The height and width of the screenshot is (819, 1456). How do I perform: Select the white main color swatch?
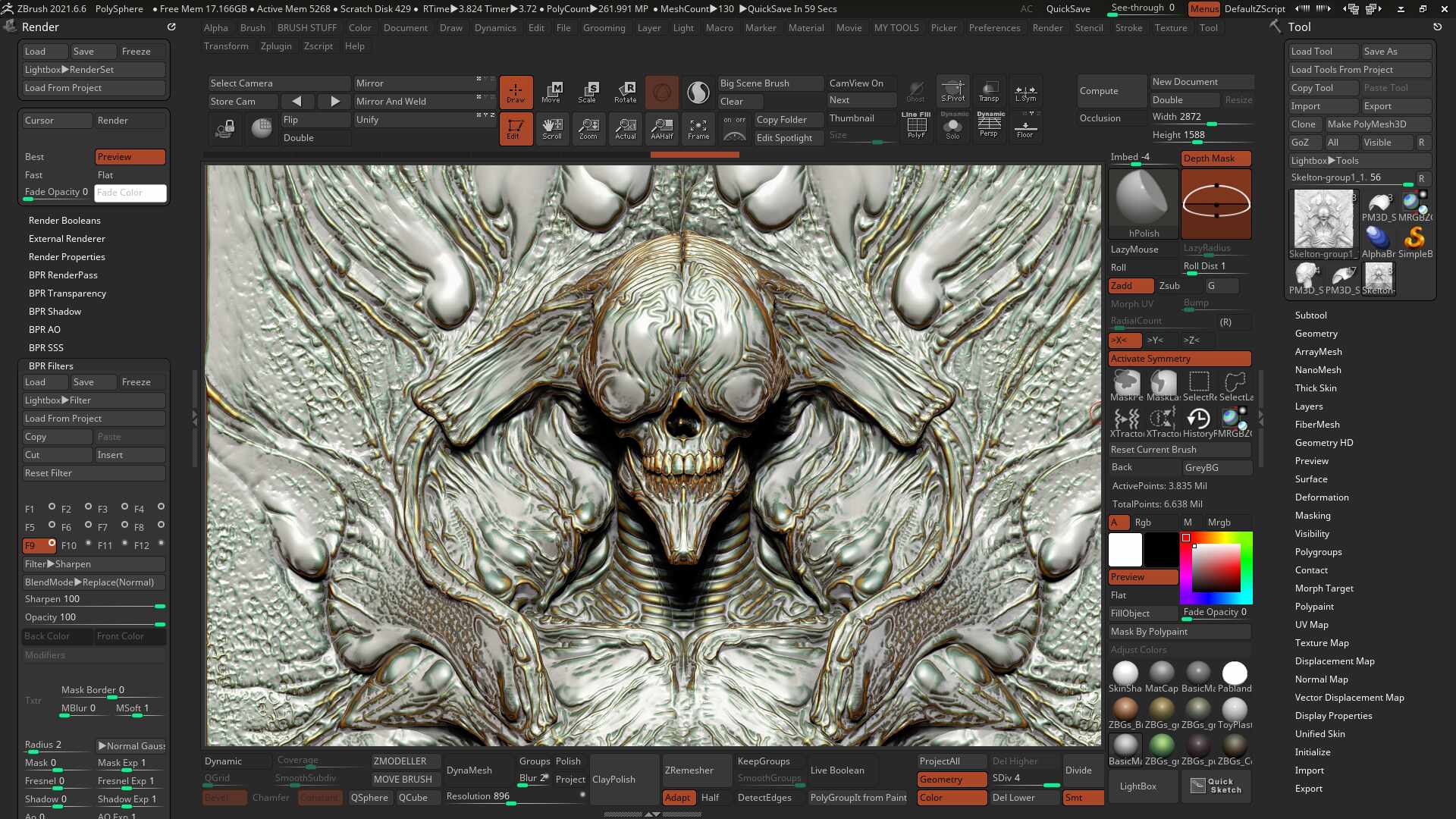tap(1125, 550)
